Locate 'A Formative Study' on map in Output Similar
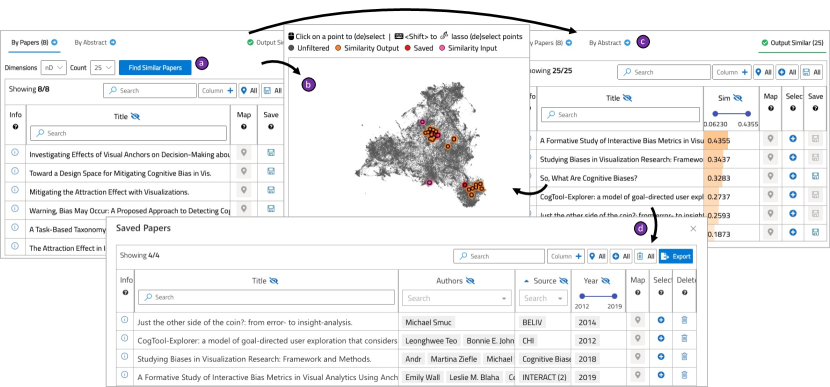 [771, 139]
